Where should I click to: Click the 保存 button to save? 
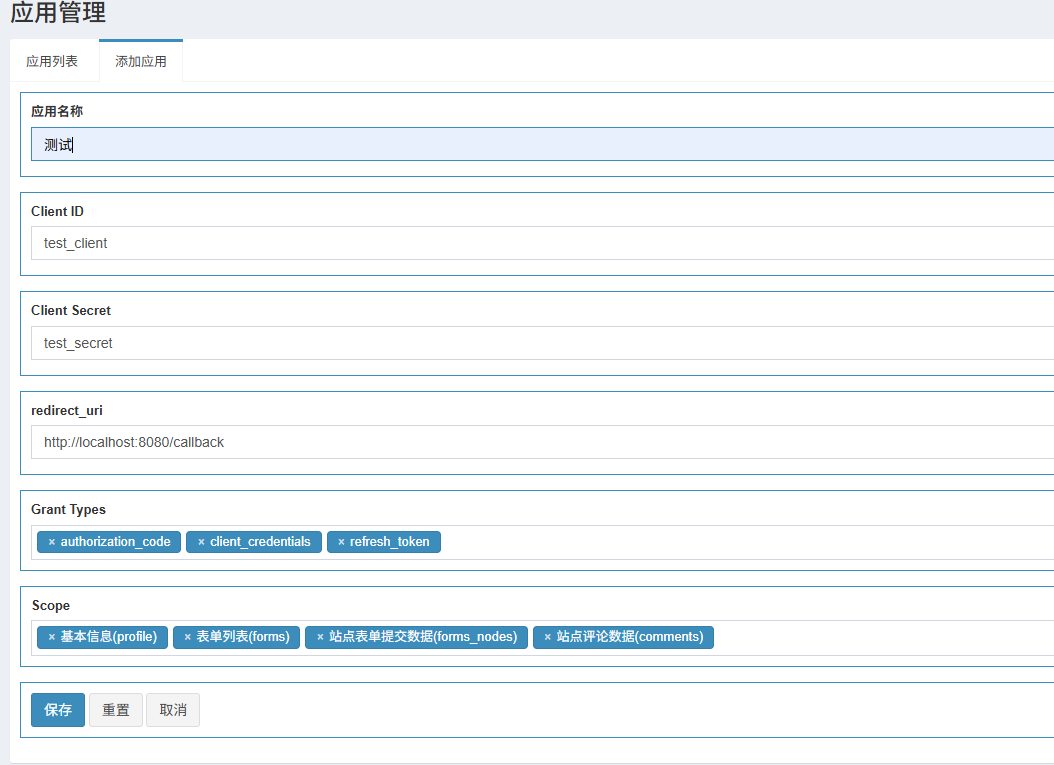[58, 710]
